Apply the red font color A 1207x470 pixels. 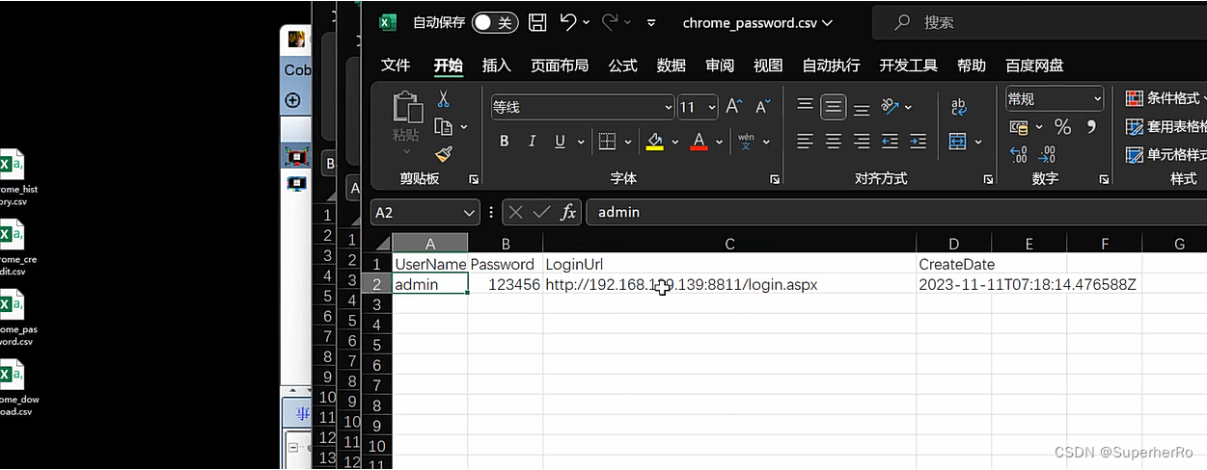click(699, 141)
